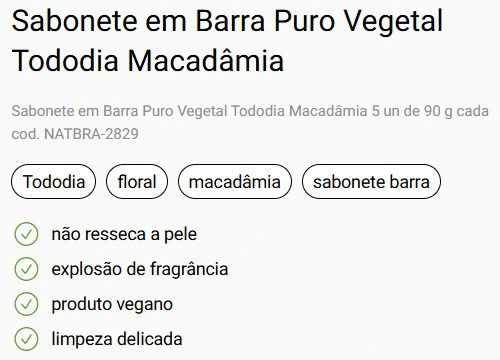Click the "cod." label in the gray subtitle

[x=26, y=134]
